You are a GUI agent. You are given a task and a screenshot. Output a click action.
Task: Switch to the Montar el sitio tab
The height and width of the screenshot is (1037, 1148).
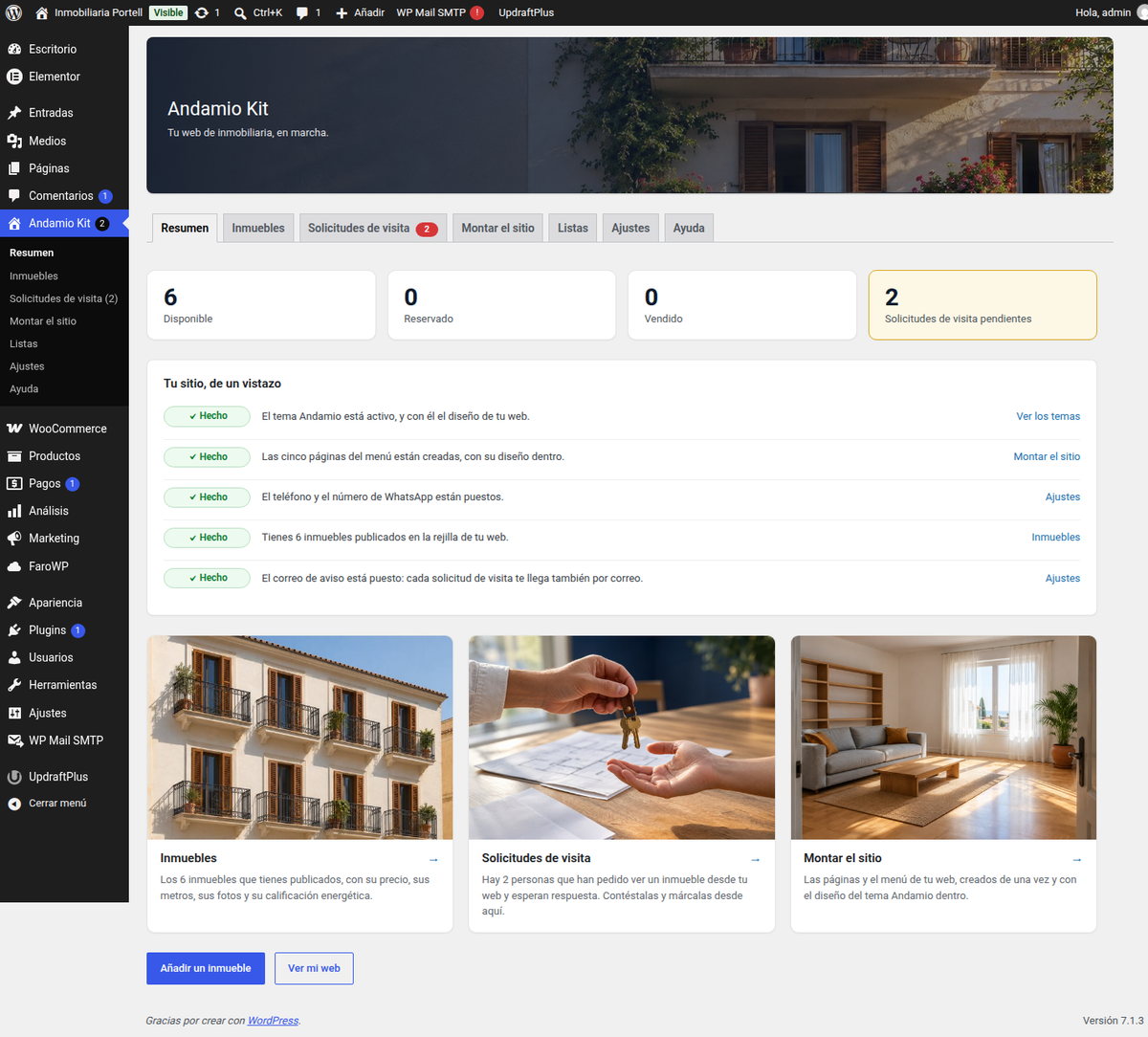[x=497, y=228]
